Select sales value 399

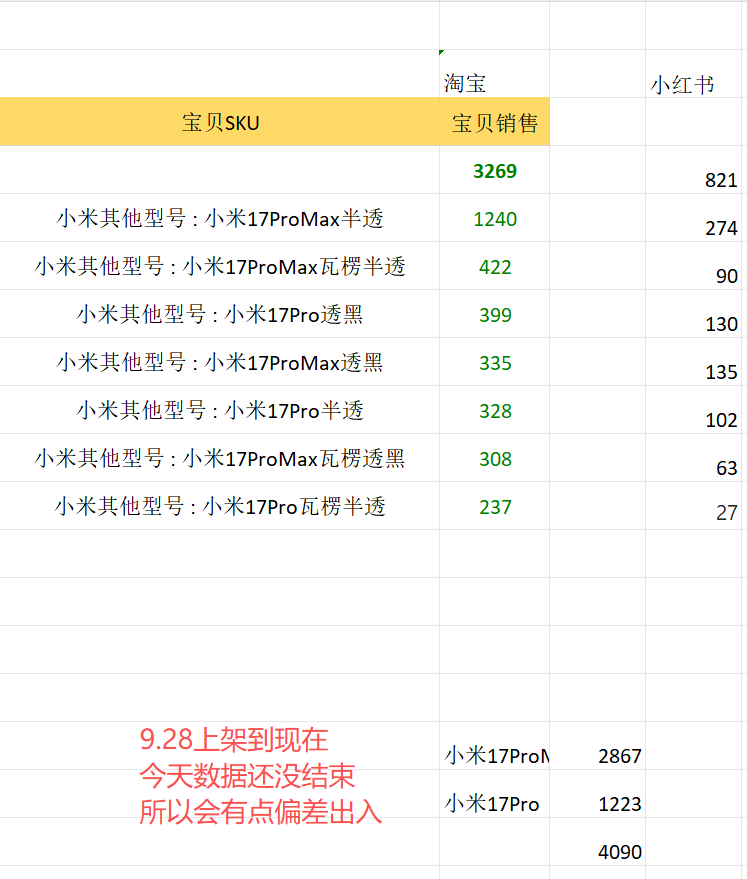tap(494, 314)
